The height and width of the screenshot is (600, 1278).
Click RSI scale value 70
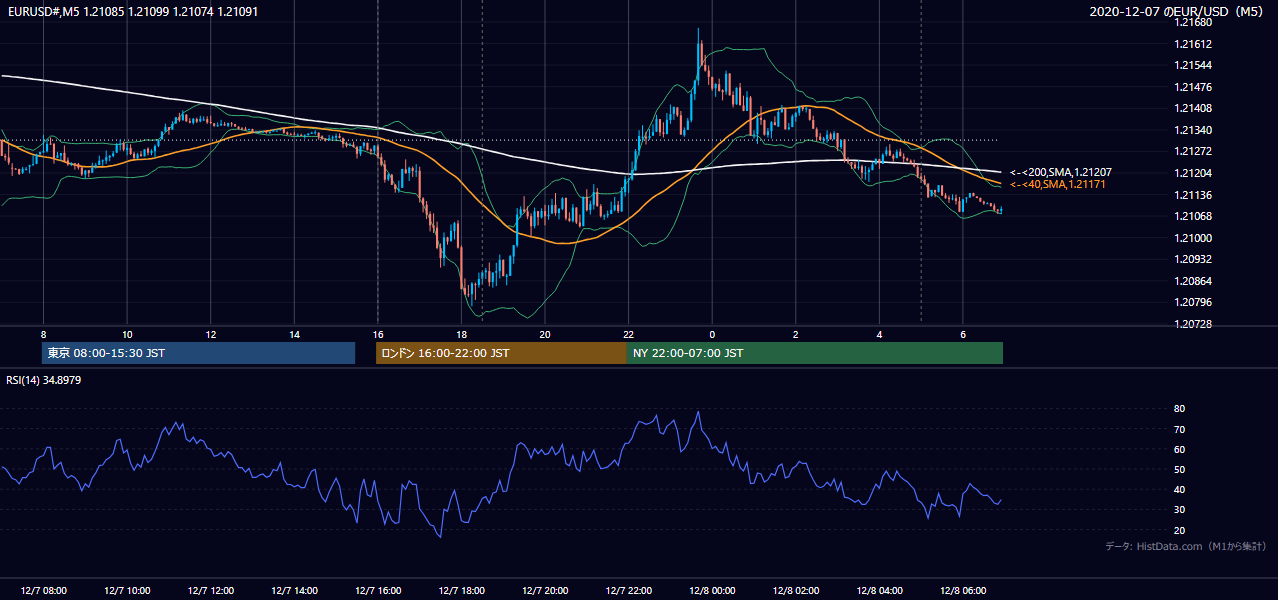click(x=1180, y=429)
